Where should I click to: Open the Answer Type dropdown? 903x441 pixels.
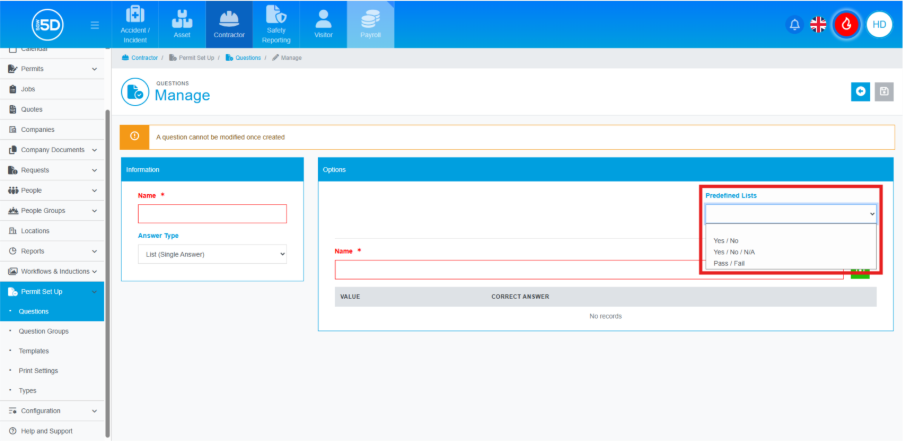point(212,254)
